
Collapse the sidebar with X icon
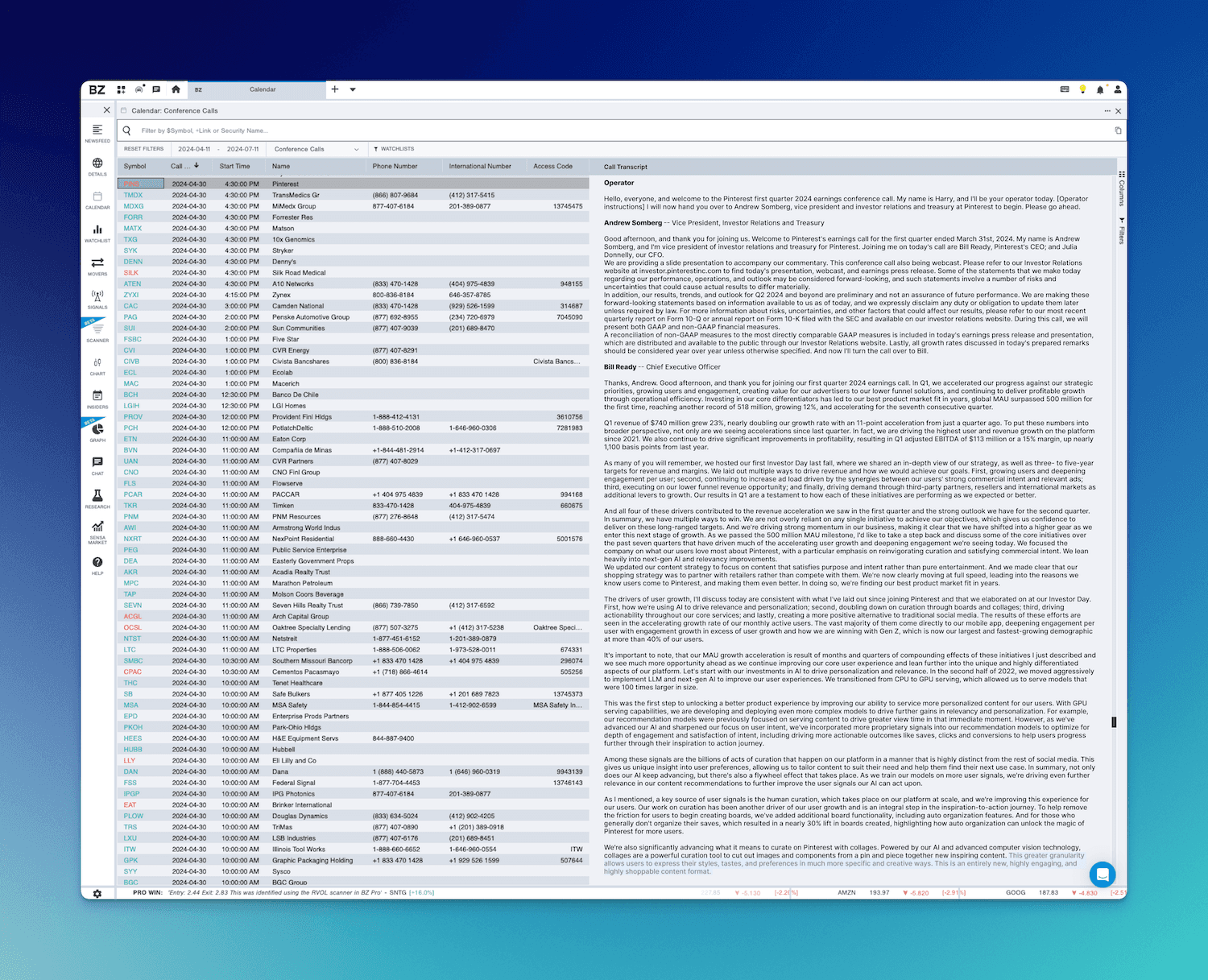pyautogui.click(x=106, y=110)
